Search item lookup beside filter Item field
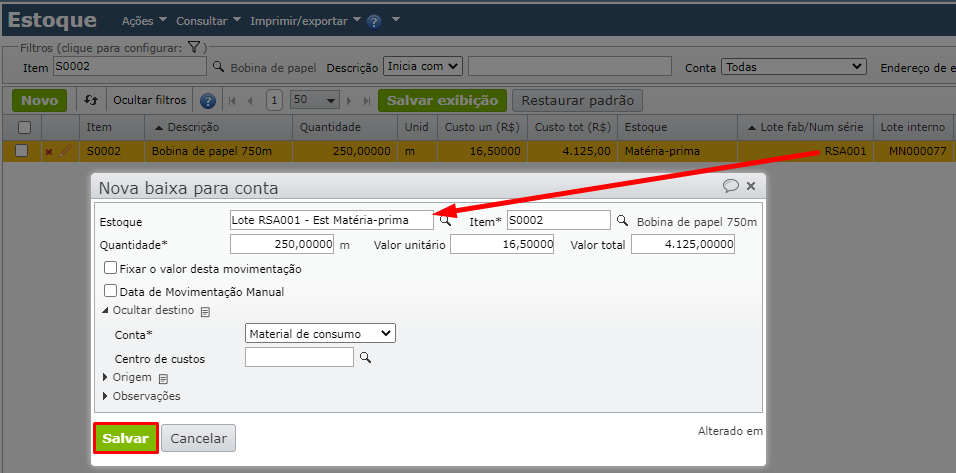956x473 pixels. (x=218, y=66)
